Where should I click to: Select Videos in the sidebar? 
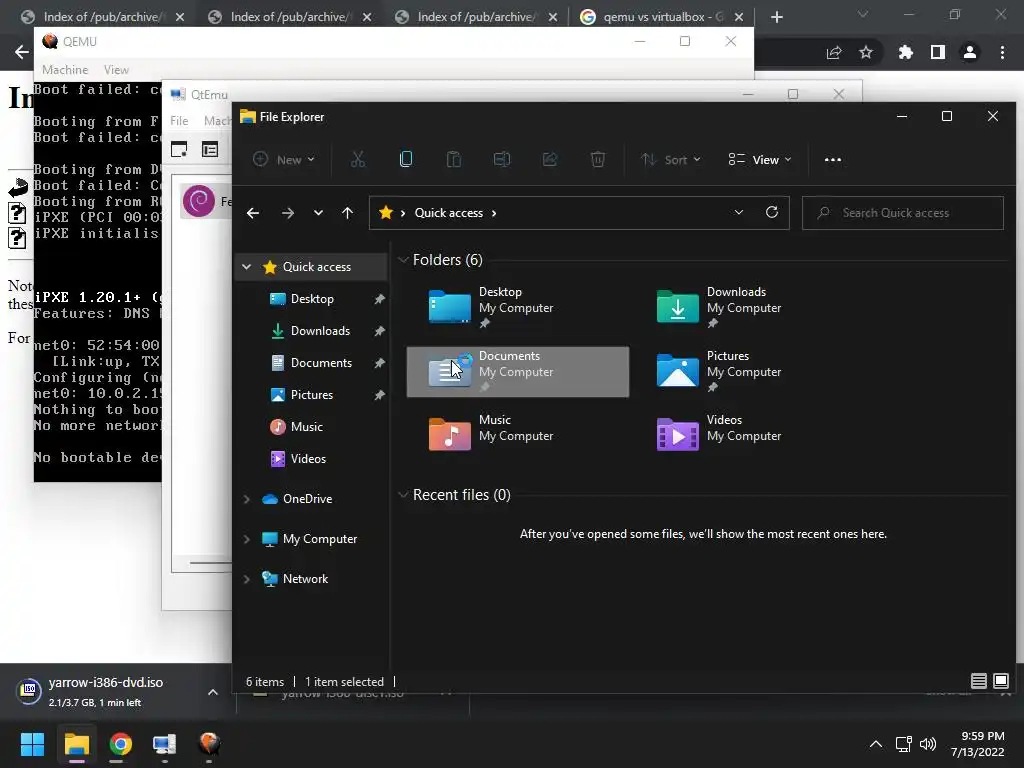(308, 458)
